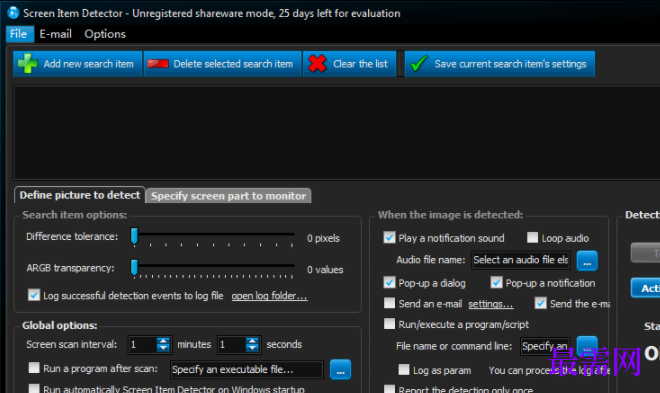Browse for file name or command line program
Viewport: 660px width, 393px height.
[x=587, y=345]
